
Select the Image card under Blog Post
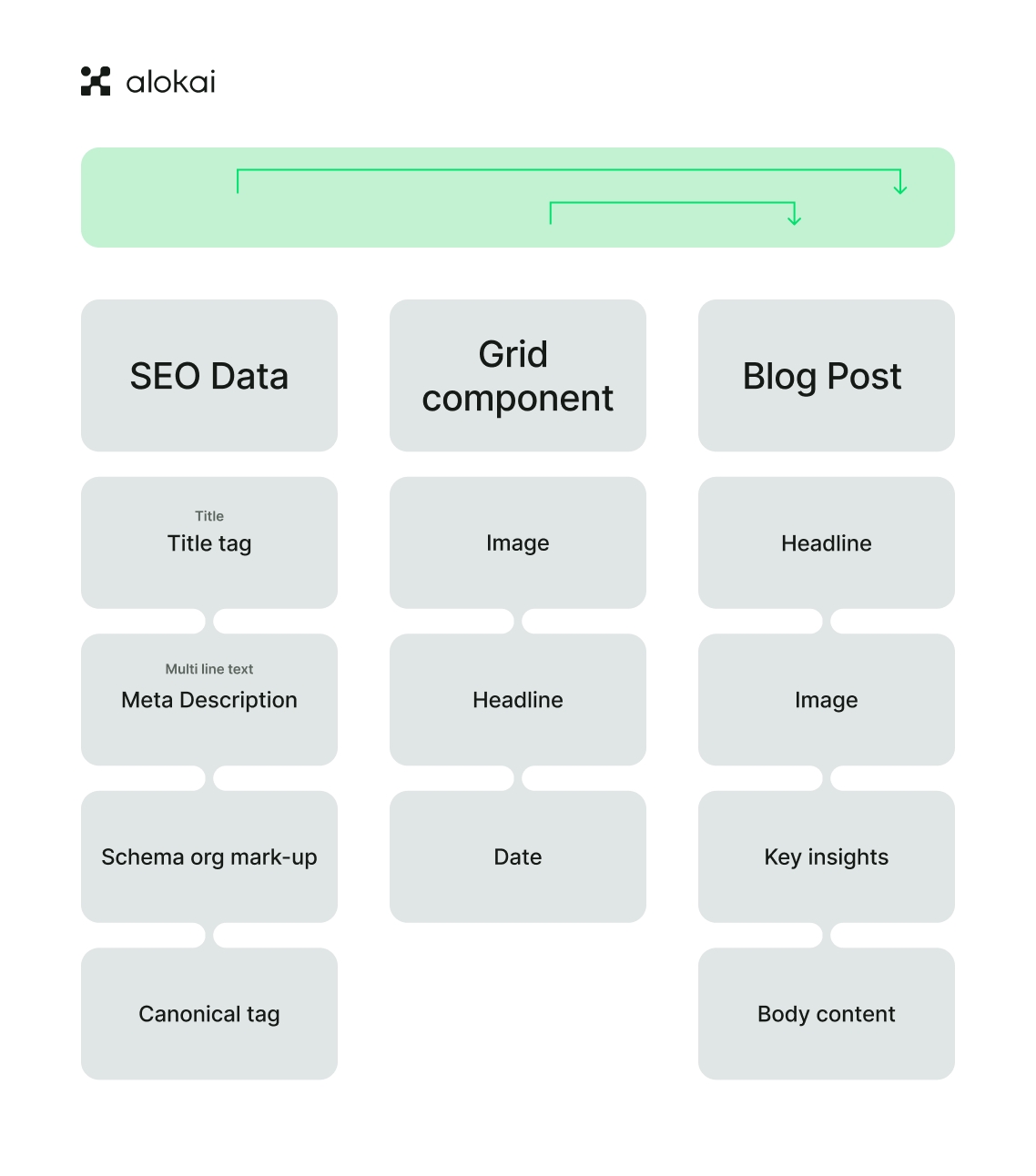tap(826, 700)
